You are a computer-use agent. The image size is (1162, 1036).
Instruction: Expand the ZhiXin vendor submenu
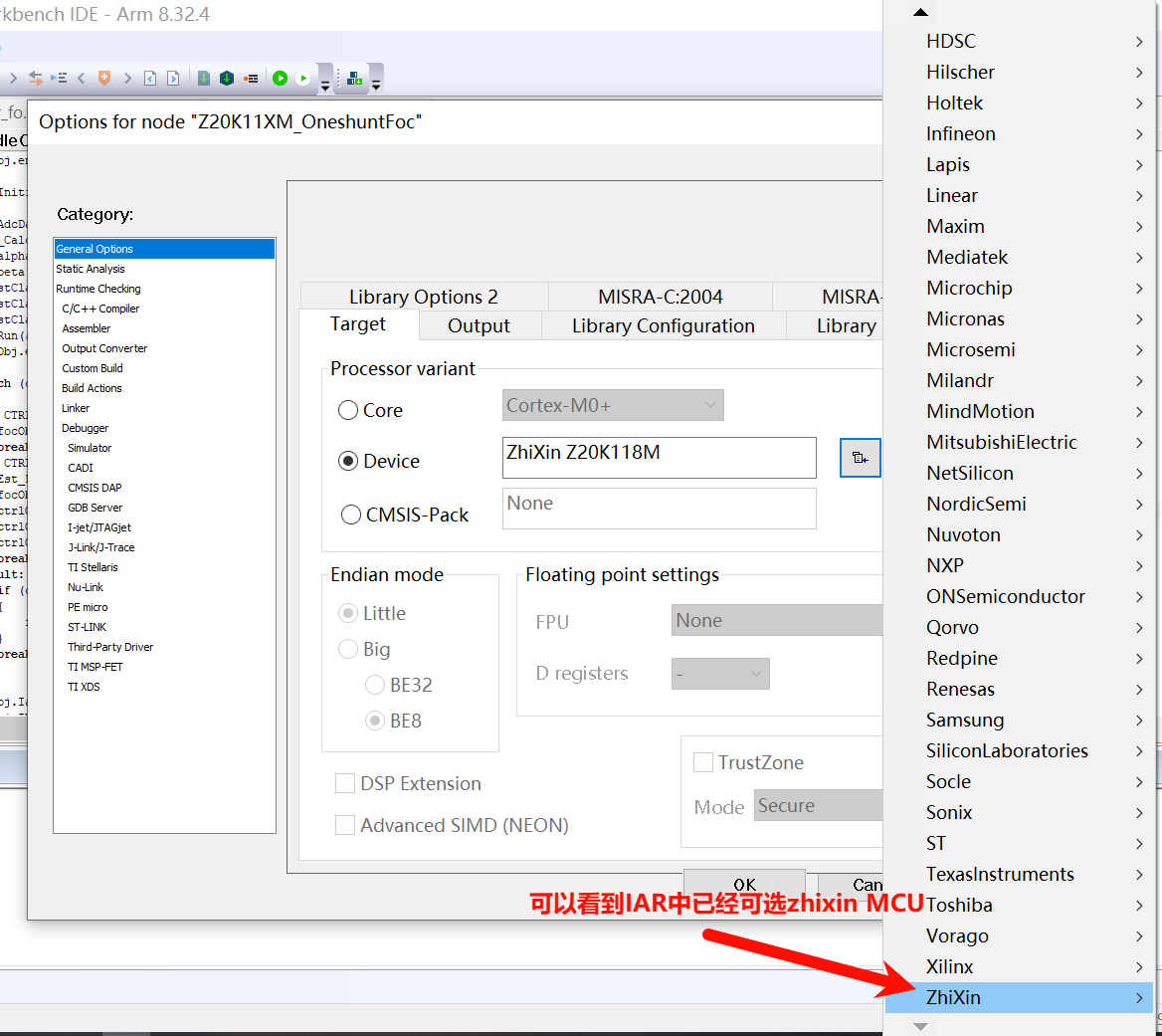pyautogui.click(x=1019, y=997)
